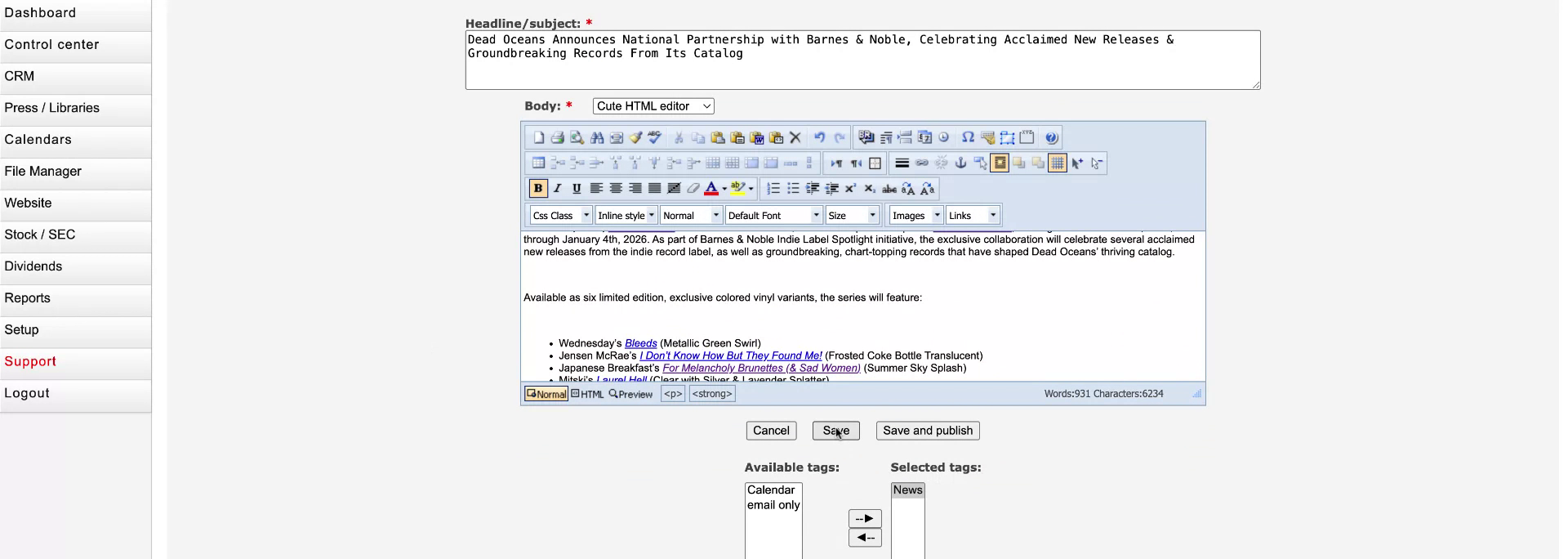This screenshot has width=1568, height=559.
Task: Open the editor Help question mark icon
Action: pyautogui.click(x=1052, y=137)
